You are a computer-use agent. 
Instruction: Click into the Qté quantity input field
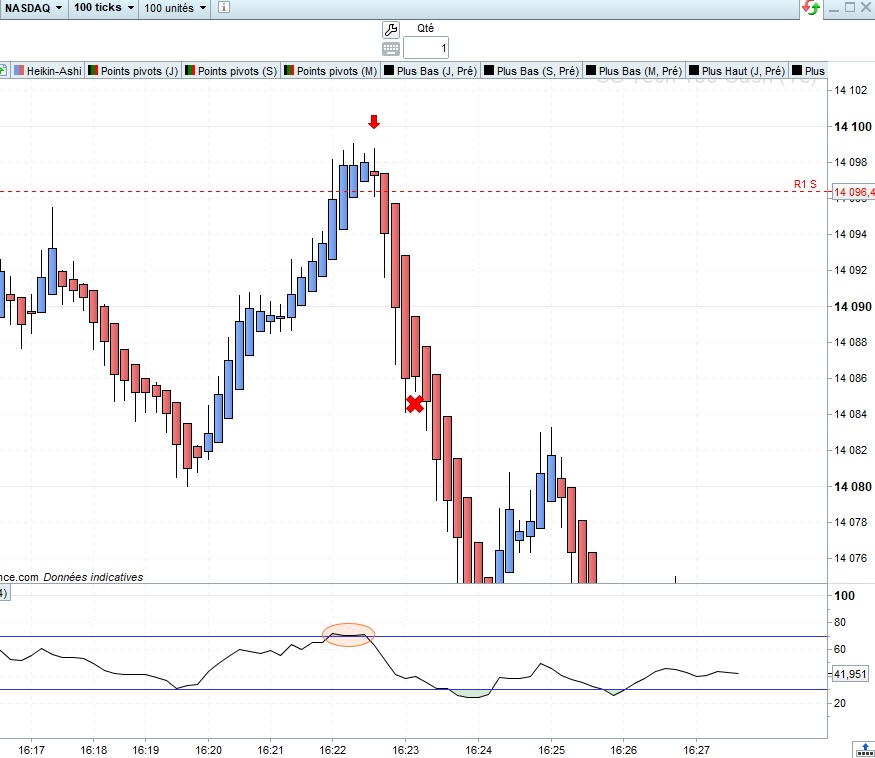(x=426, y=48)
